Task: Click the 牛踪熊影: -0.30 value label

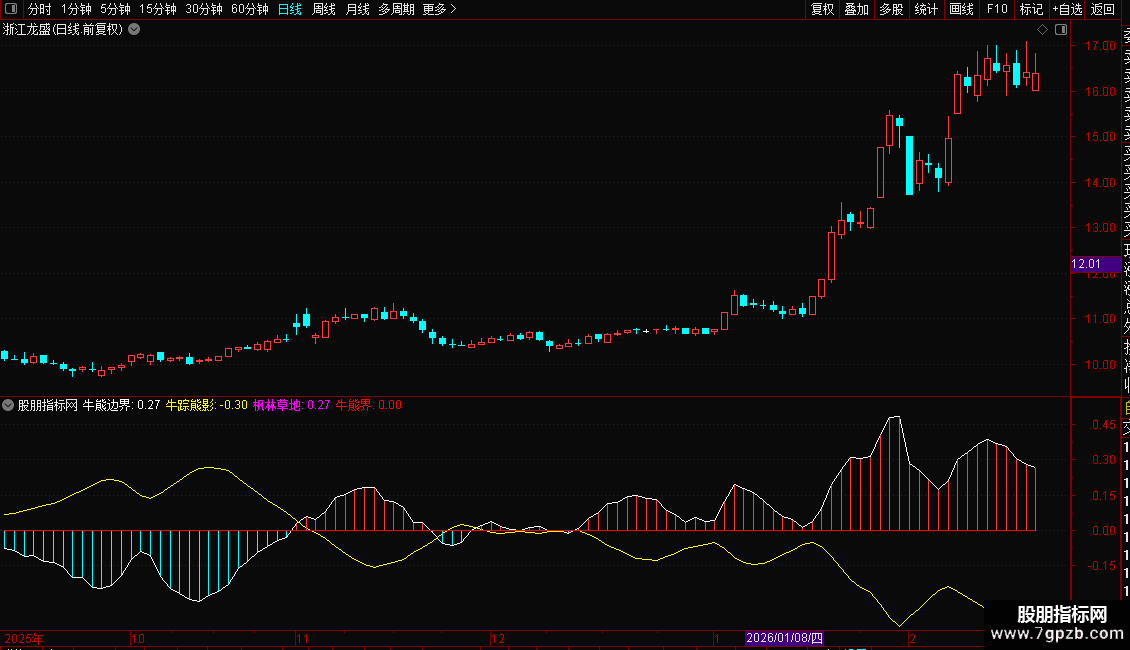Action: 207,405
